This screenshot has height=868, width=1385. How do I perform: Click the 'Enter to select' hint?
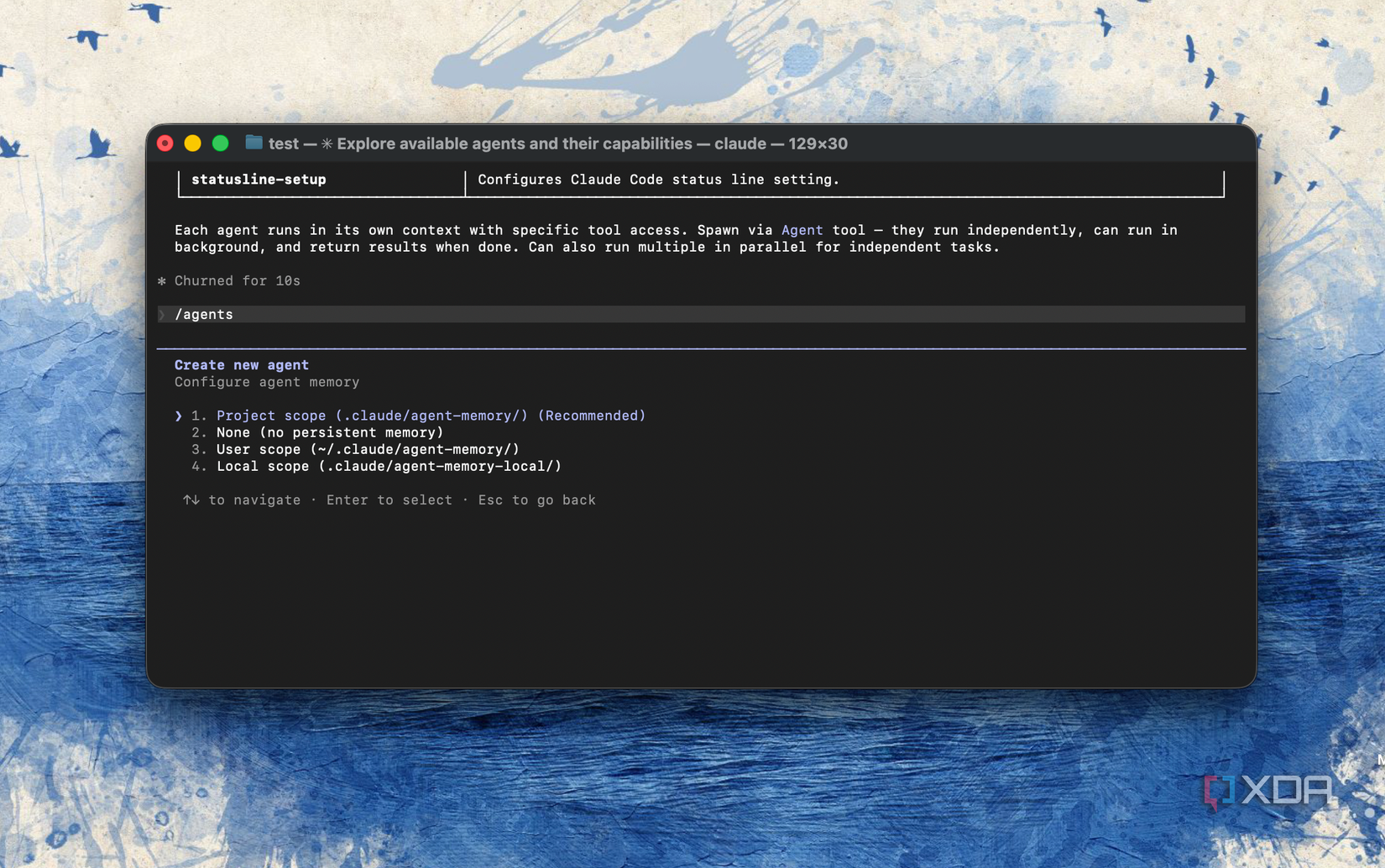pyautogui.click(x=389, y=499)
